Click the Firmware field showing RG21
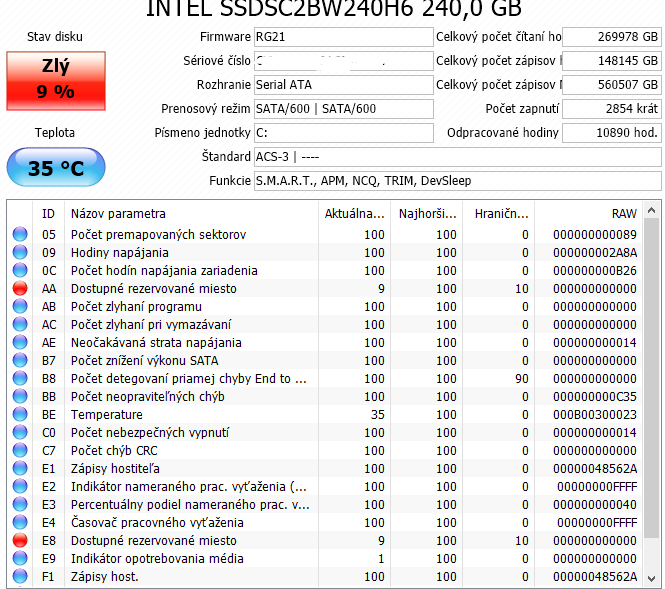Screen dimensions: 665x589 pyautogui.click(x=341, y=37)
